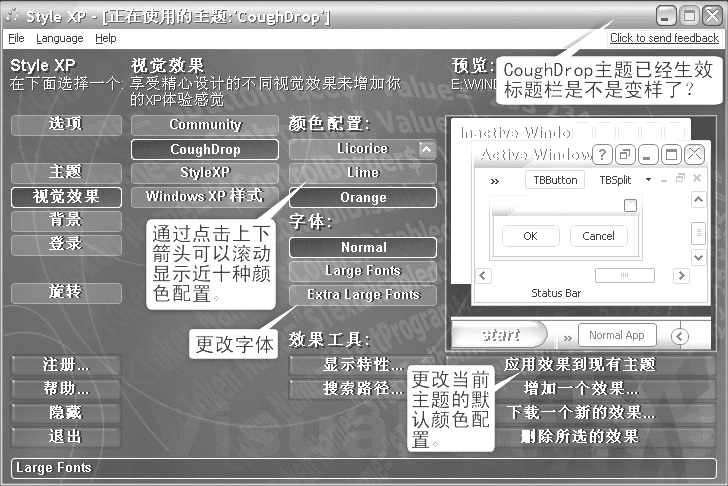Open the 选项 section

pos(66,124)
